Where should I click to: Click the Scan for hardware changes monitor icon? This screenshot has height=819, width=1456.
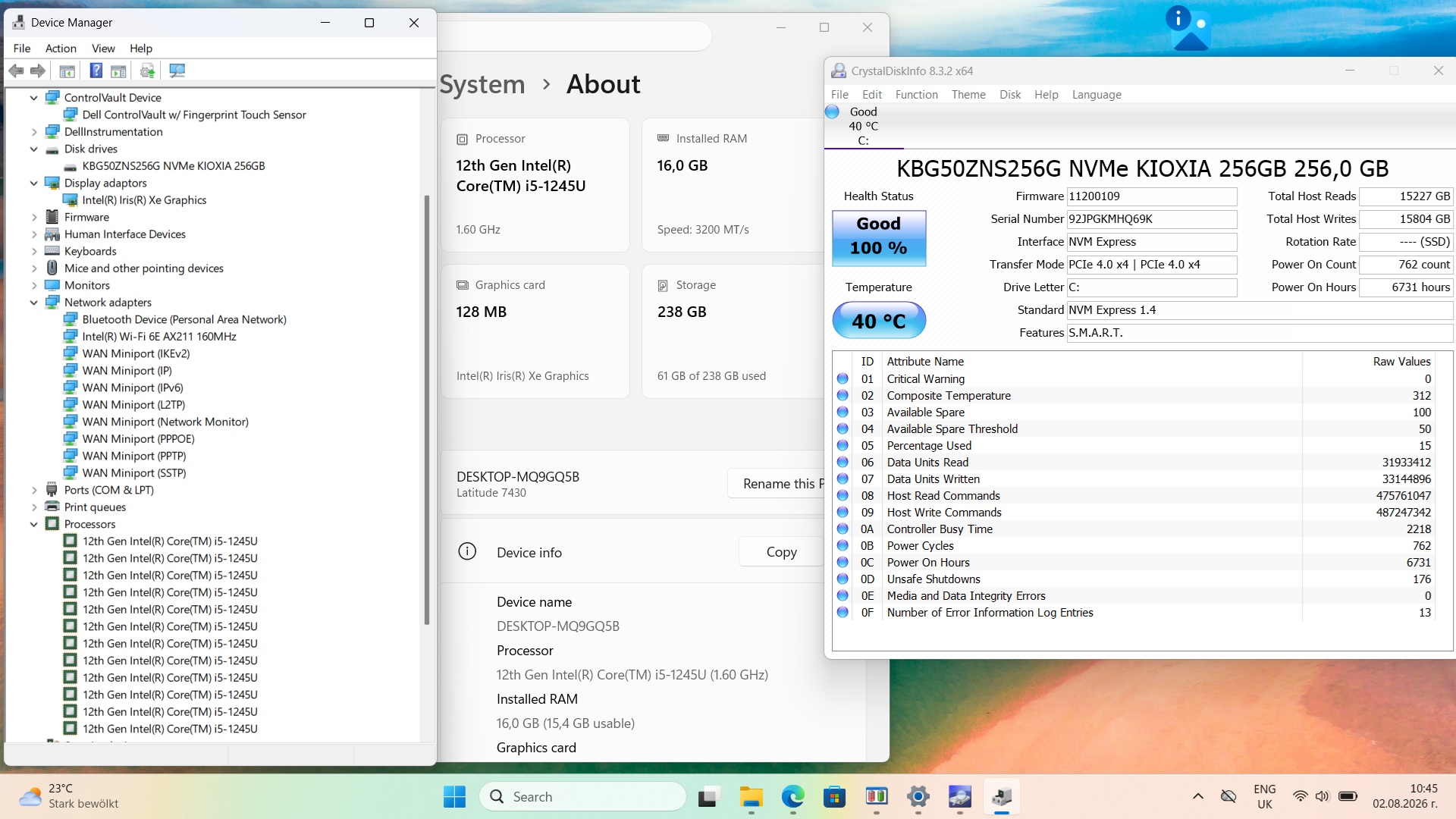(177, 71)
